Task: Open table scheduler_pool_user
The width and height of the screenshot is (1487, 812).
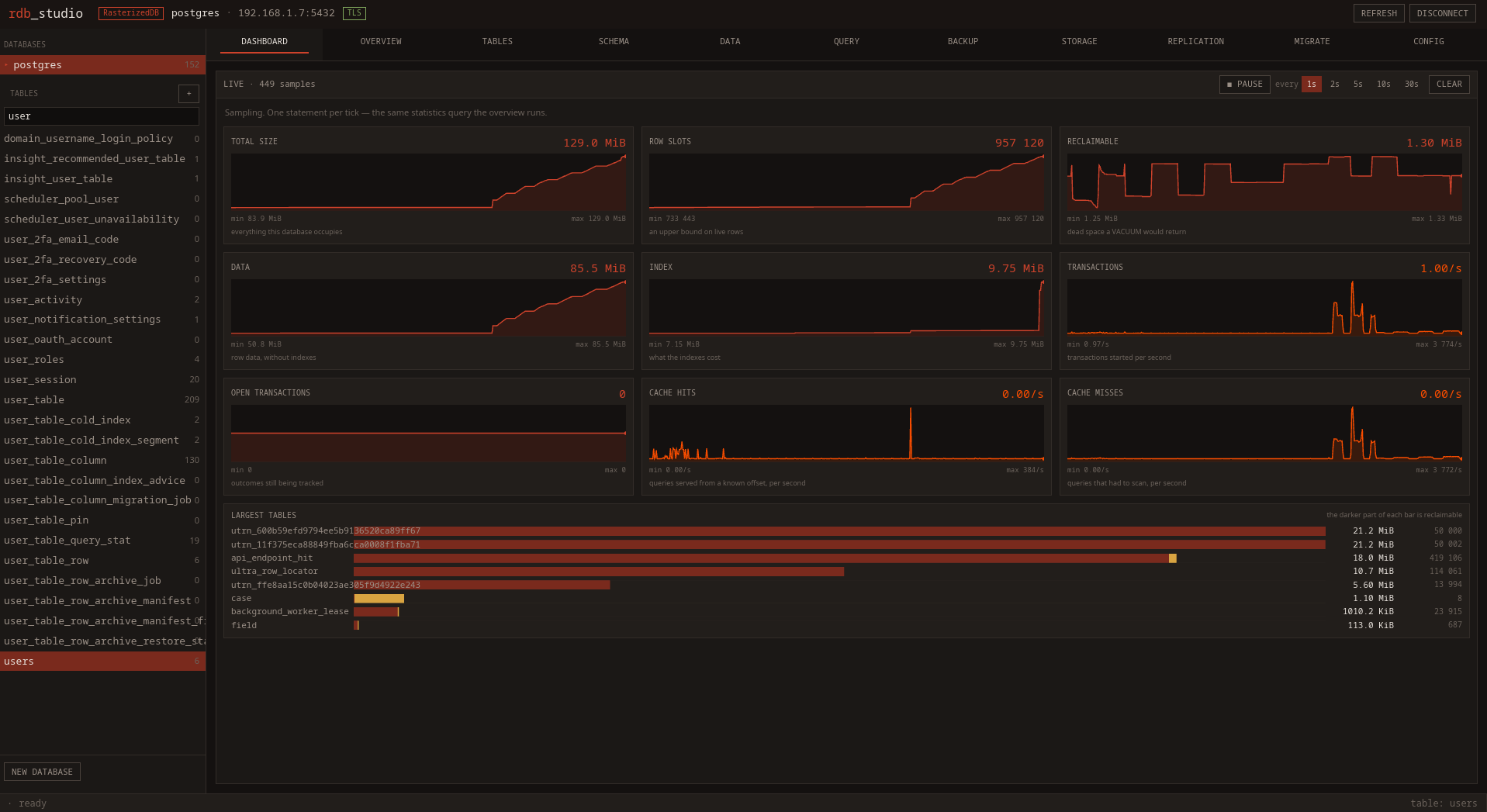Action: 102,199
